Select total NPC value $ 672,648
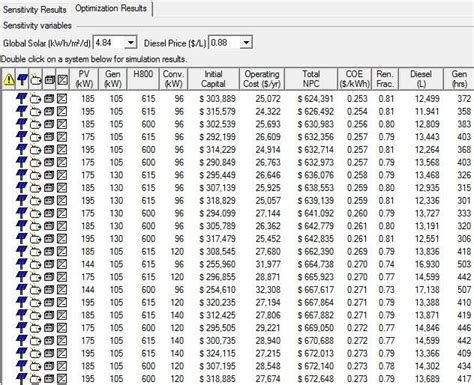This screenshot has width=474, height=385. click(x=316, y=379)
